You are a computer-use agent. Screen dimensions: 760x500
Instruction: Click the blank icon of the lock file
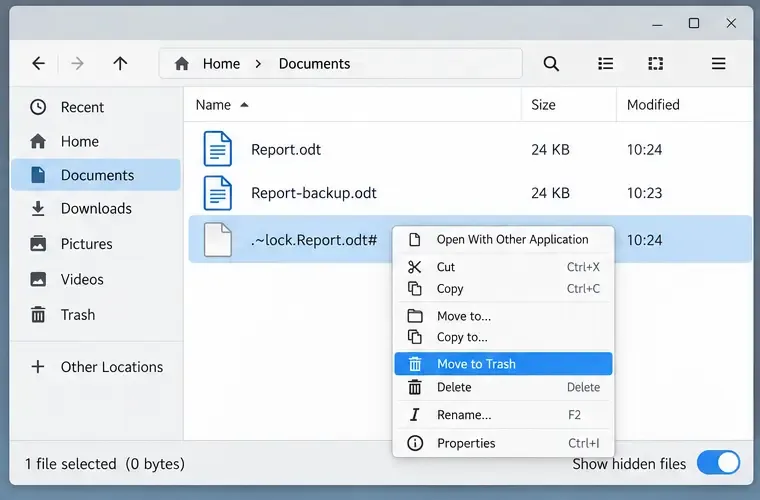point(218,239)
